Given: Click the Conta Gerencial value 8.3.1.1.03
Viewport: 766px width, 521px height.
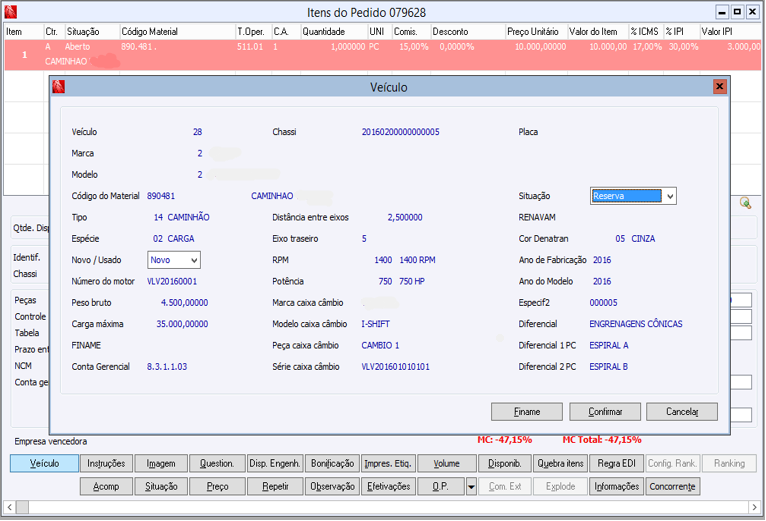Looking at the screenshot, I should pyautogui.click(x=167, y=367).
